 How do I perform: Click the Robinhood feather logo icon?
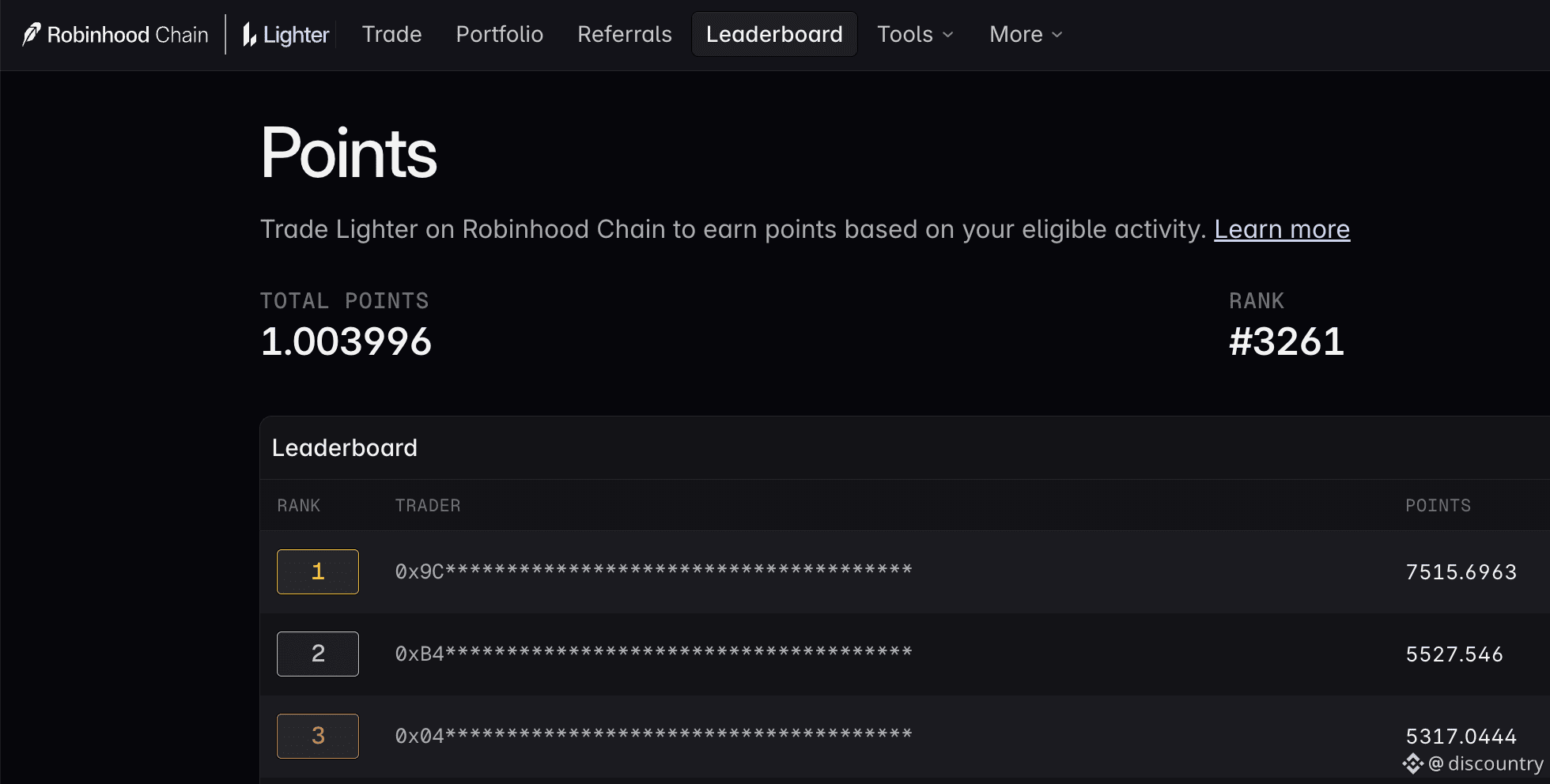click(x=31, y=35)
